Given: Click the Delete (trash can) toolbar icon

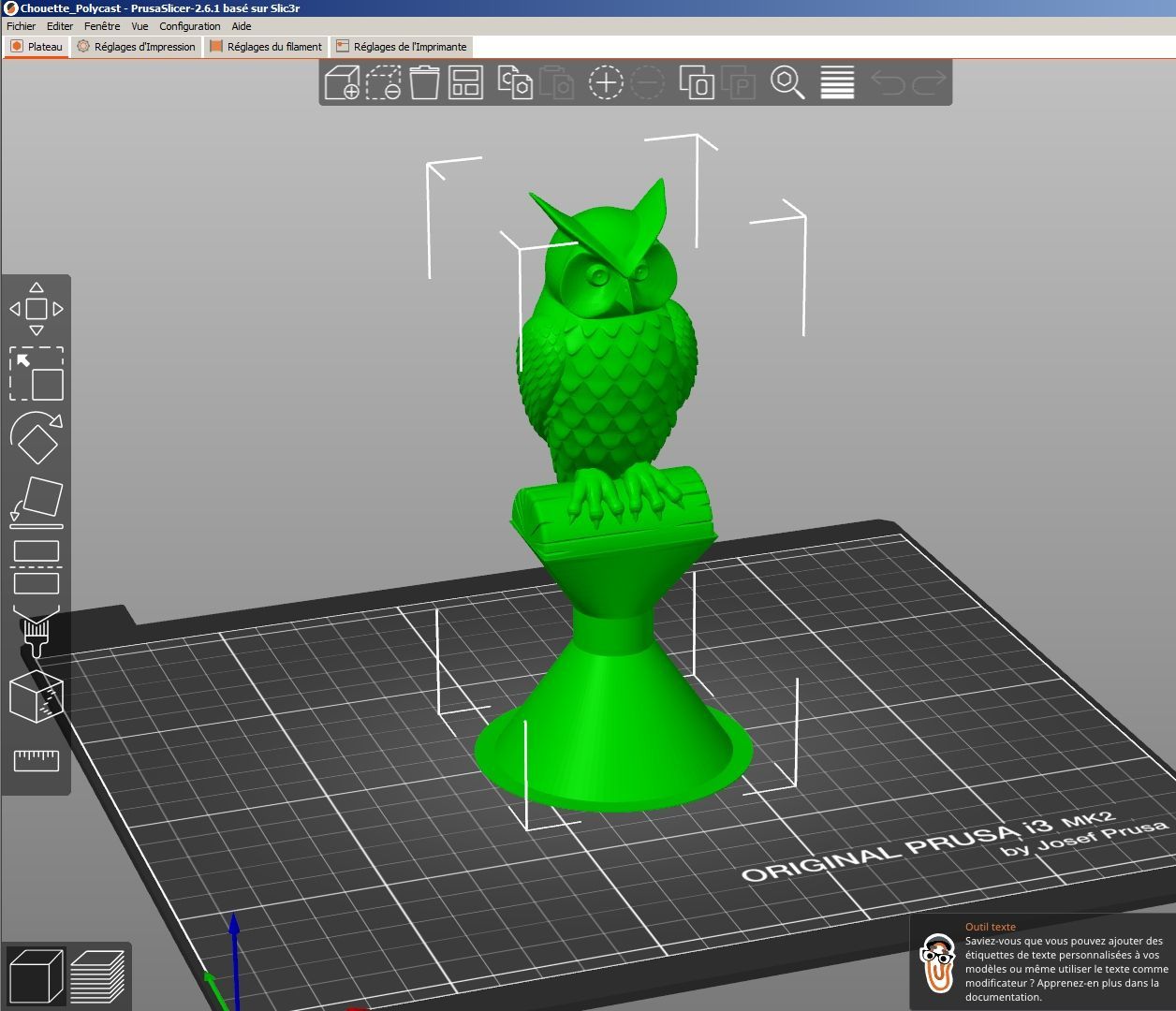Looking at the screenshot, I should point(424,82).
